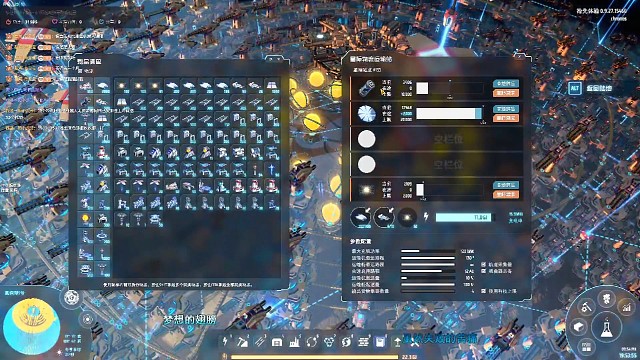Open the circular-arrows logistics build category
Image resolution: width=640 pixels, height=360 pixels.
pyautogui.click(x=312, y=342)
